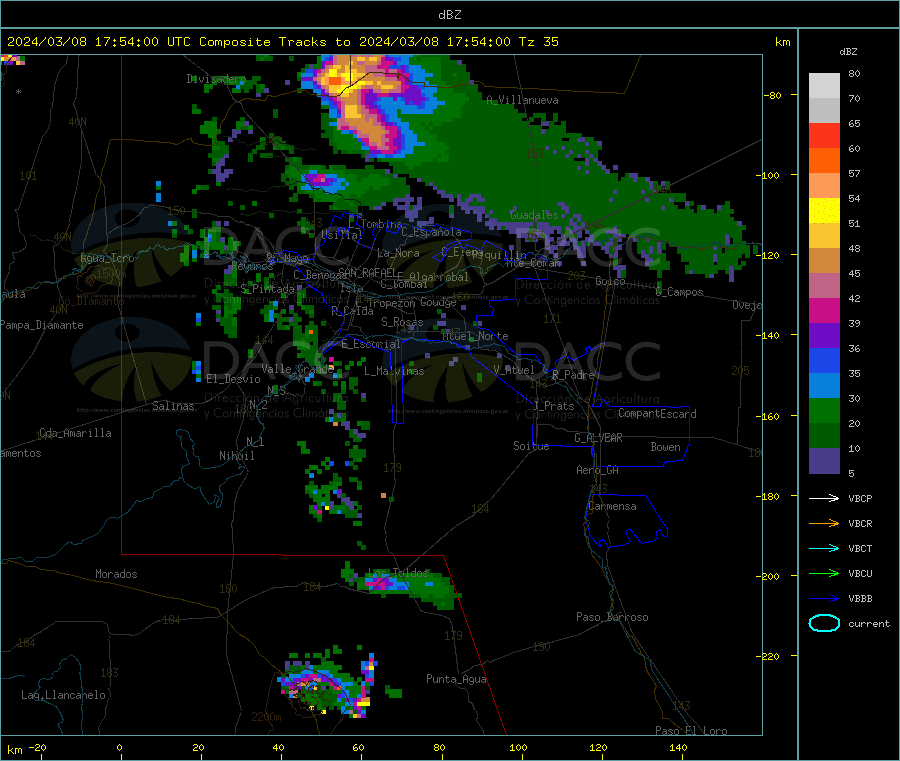This screenshot has height=761, width=900.
Task: Click the cyan 'current' ellipse icon
Action: click(x=824, y=623)
